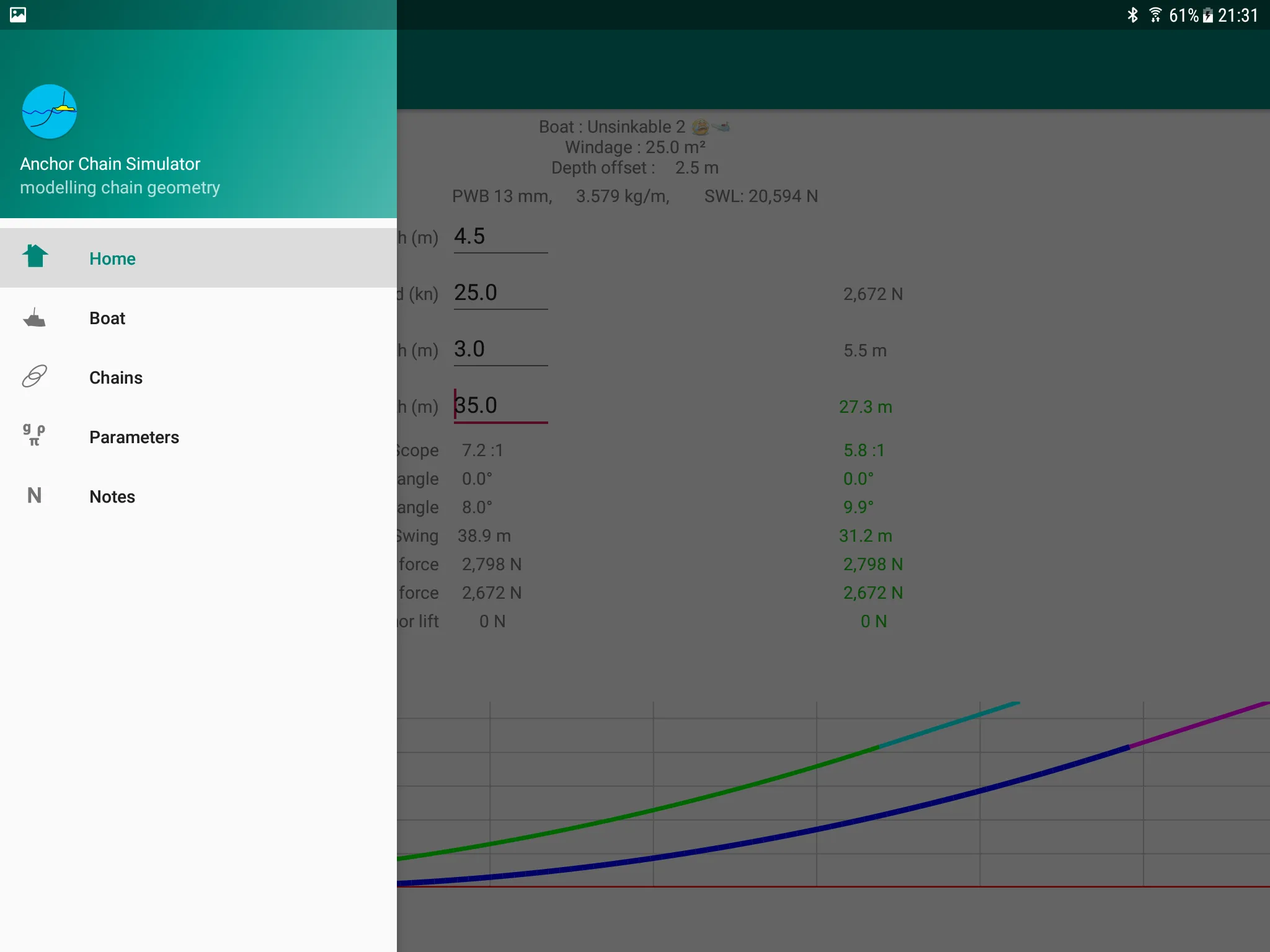Screen dimensions: 1270x952
Task: Open the Boat menu item
Action: [x=198, y=317]
